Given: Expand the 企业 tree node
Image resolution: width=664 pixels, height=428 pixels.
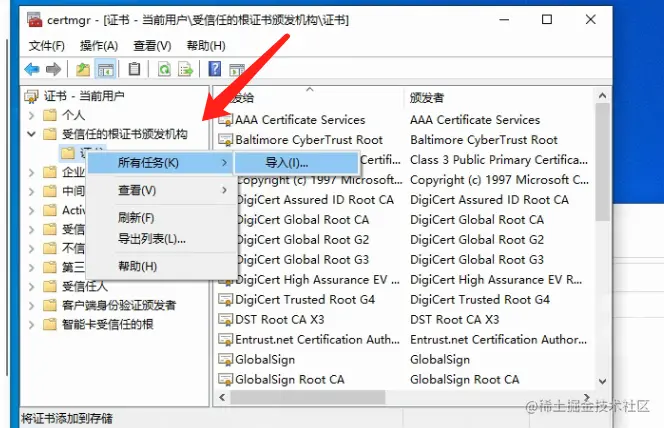Looking at the screenshot, I should 31,172.
